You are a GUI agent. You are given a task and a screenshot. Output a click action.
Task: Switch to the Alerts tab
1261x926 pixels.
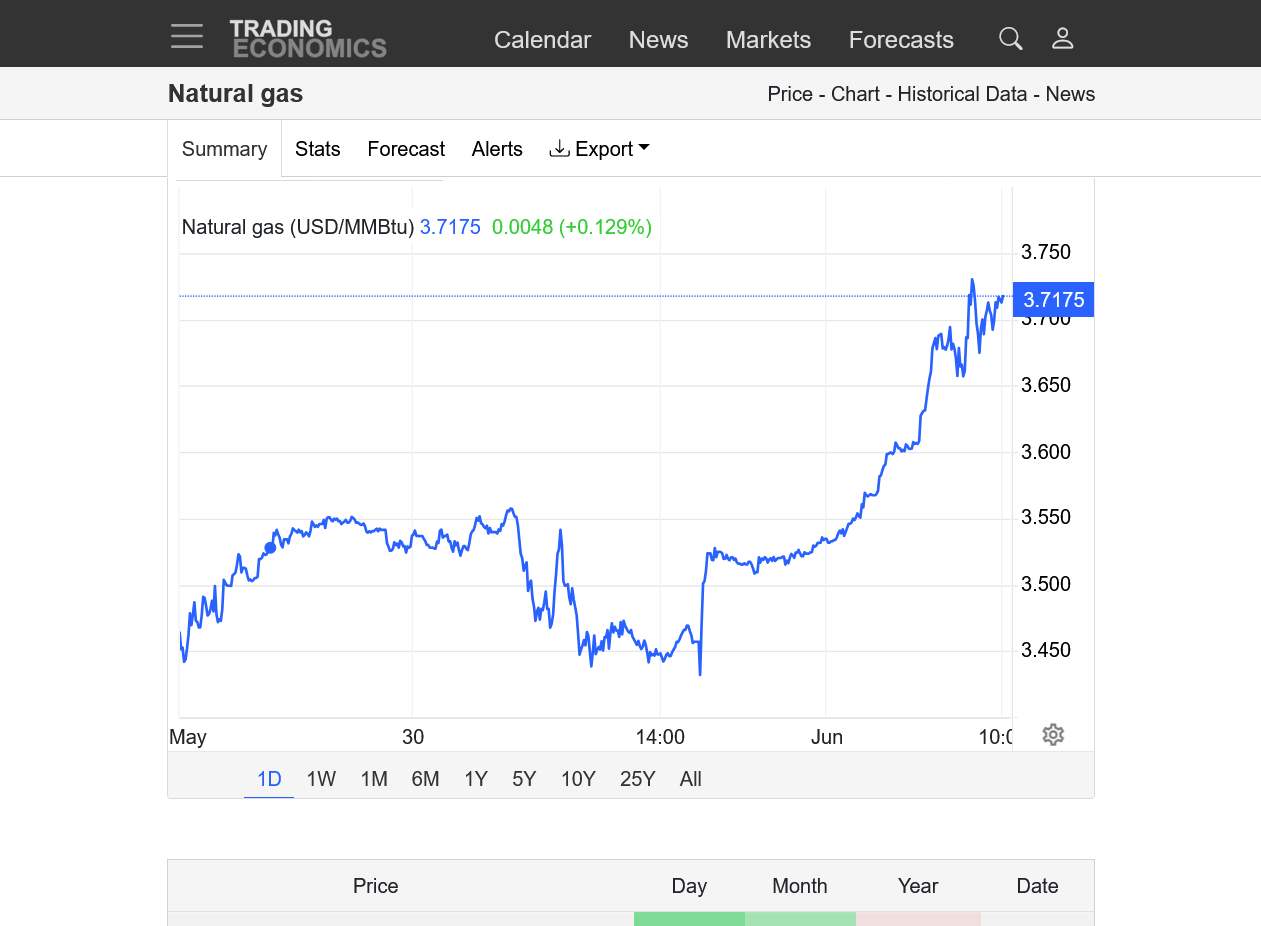pos(497,149)
